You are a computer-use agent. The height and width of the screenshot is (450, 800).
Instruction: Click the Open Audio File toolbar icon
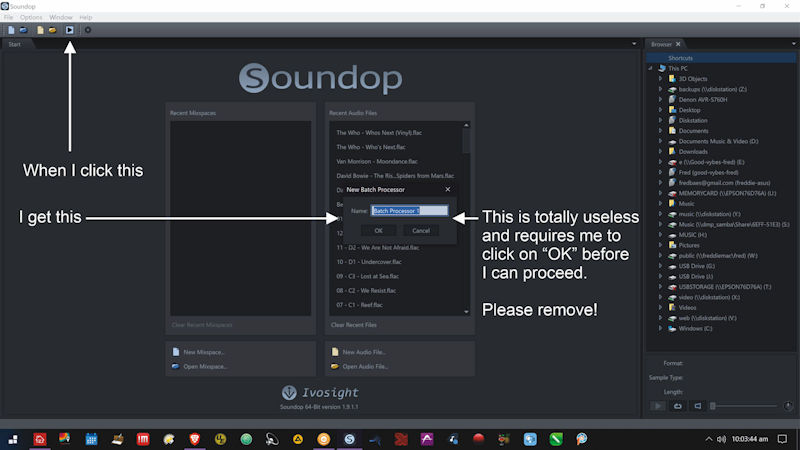tap(52, 30)
